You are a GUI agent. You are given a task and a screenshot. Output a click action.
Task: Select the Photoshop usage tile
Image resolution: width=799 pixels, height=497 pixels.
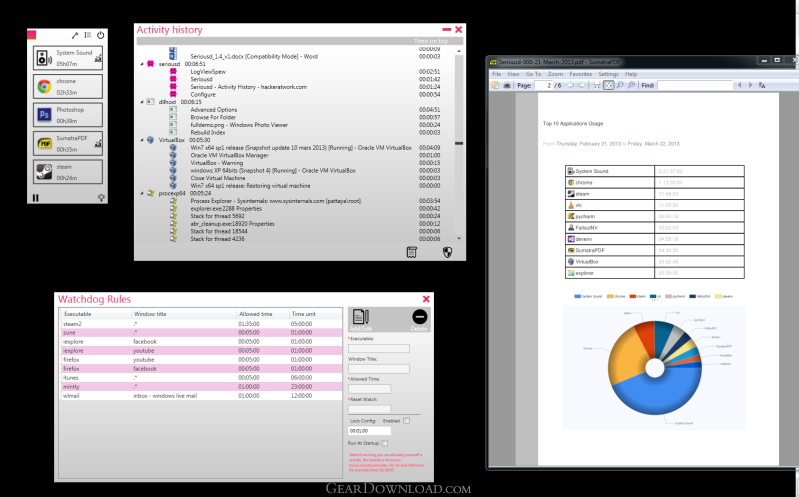click(68, 115)
